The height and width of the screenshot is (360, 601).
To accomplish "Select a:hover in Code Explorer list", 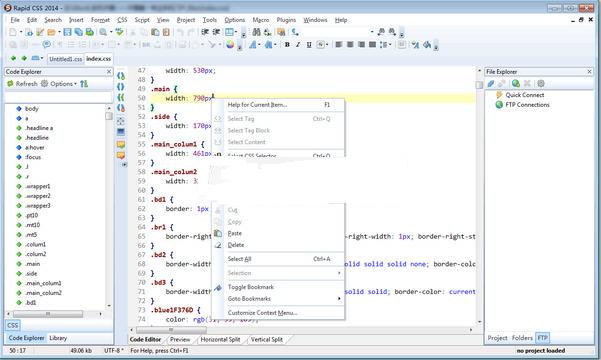I will [34, 147].
